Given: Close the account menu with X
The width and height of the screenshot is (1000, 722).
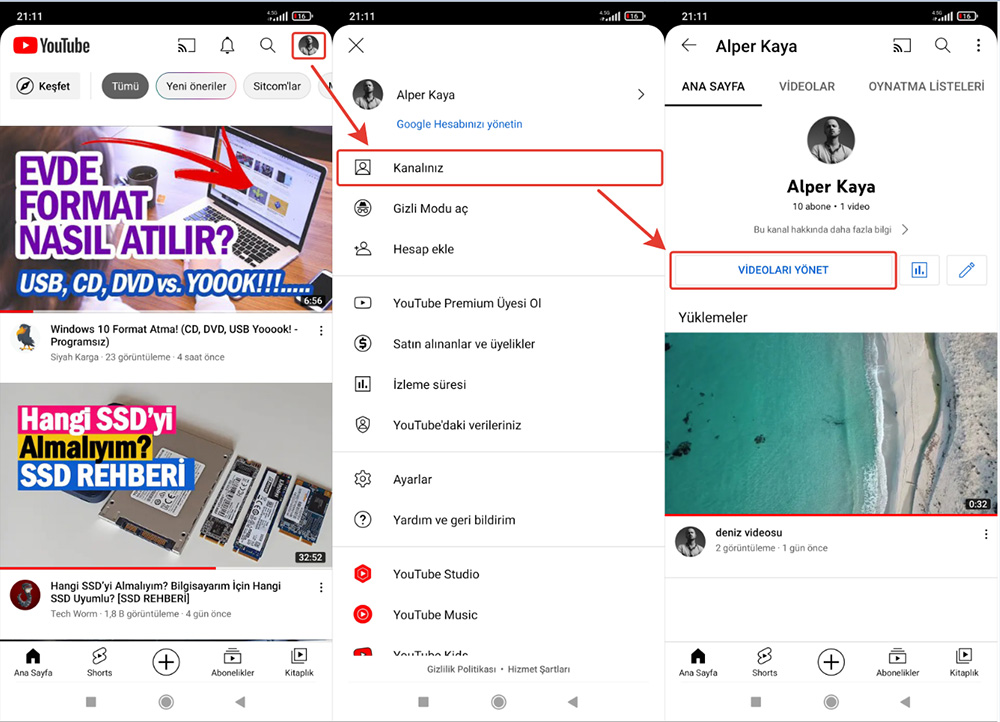Looking at the screenshot, I should point(356,46).
